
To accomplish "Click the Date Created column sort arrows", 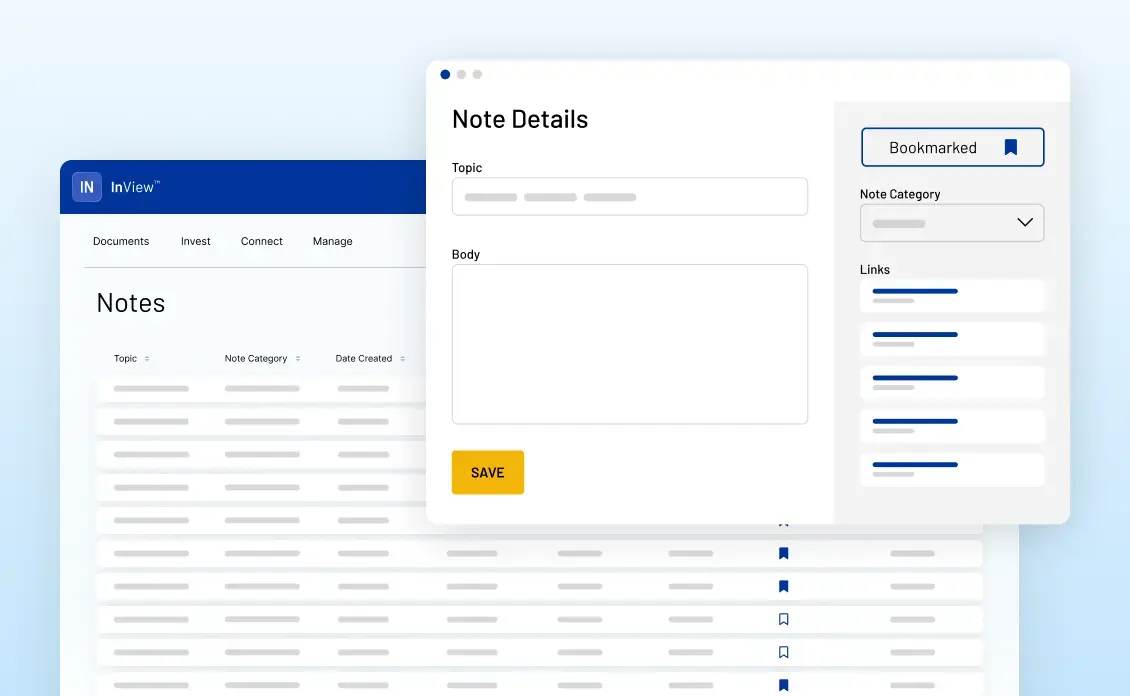I will [403, 359].
